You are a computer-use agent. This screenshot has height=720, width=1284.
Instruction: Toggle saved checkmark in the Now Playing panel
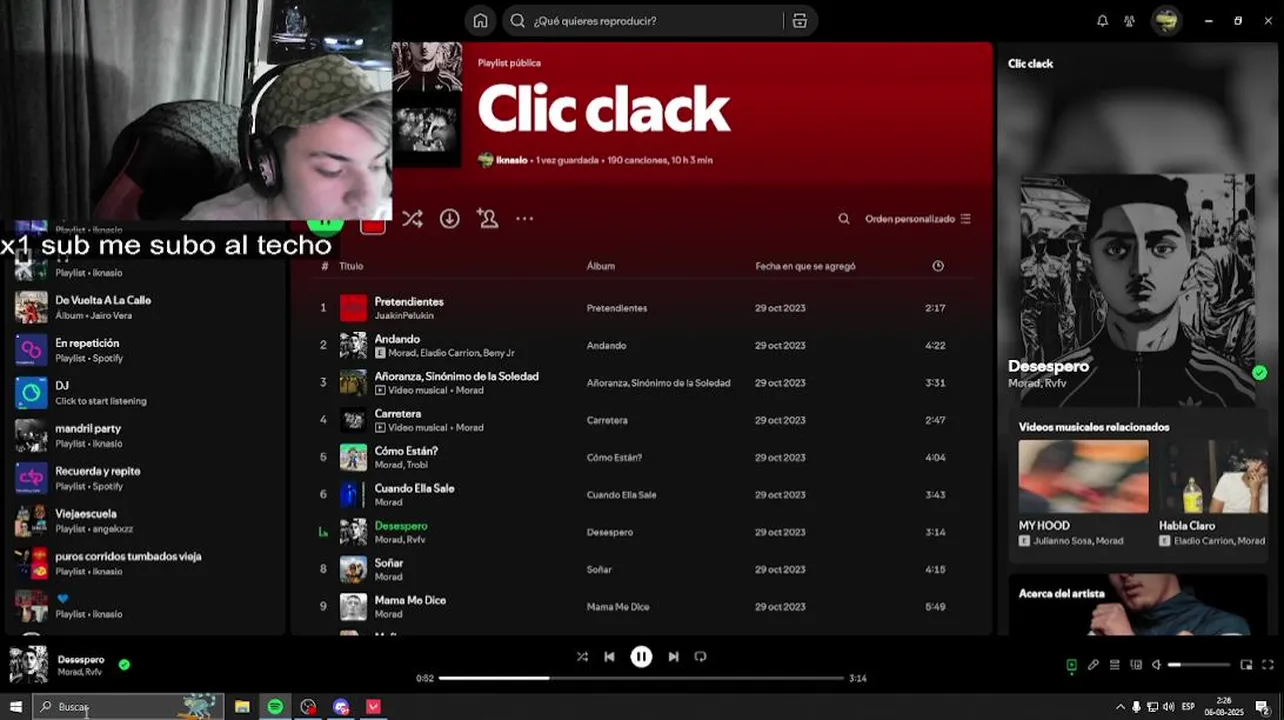(1259, 373)
